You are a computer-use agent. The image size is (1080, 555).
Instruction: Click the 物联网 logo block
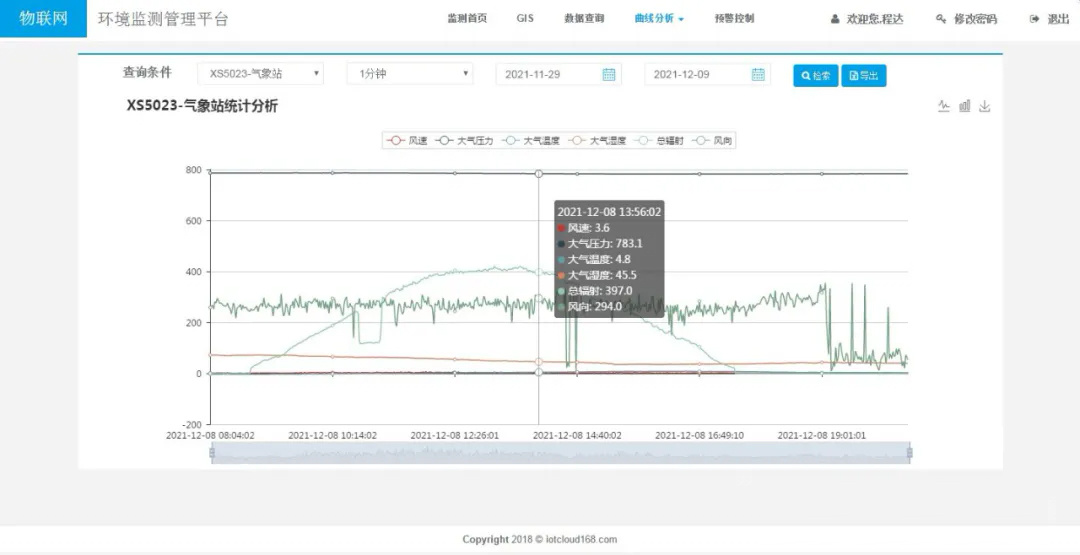43,19
